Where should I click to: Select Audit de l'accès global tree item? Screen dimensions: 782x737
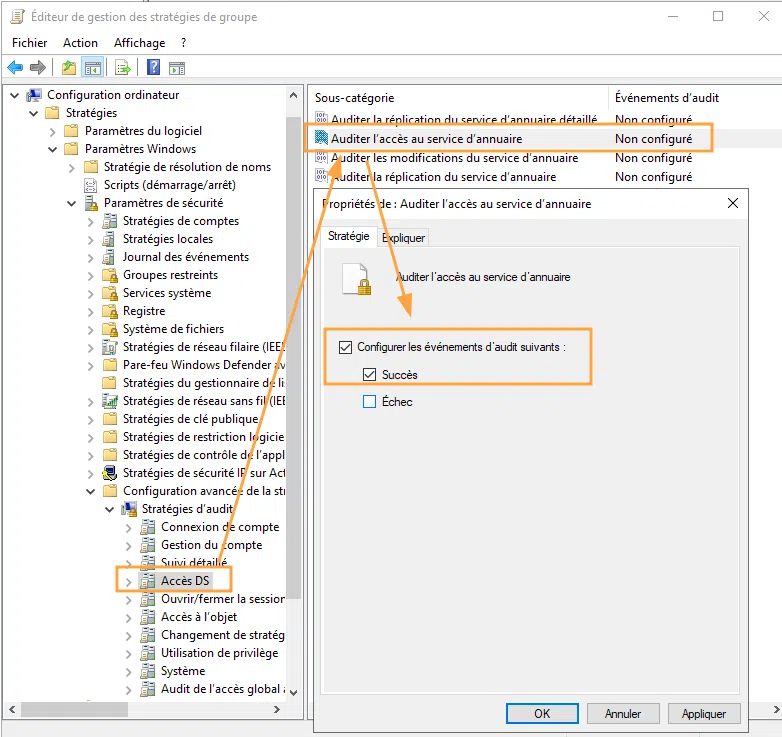pyautogui.click(x=223, y=689)
